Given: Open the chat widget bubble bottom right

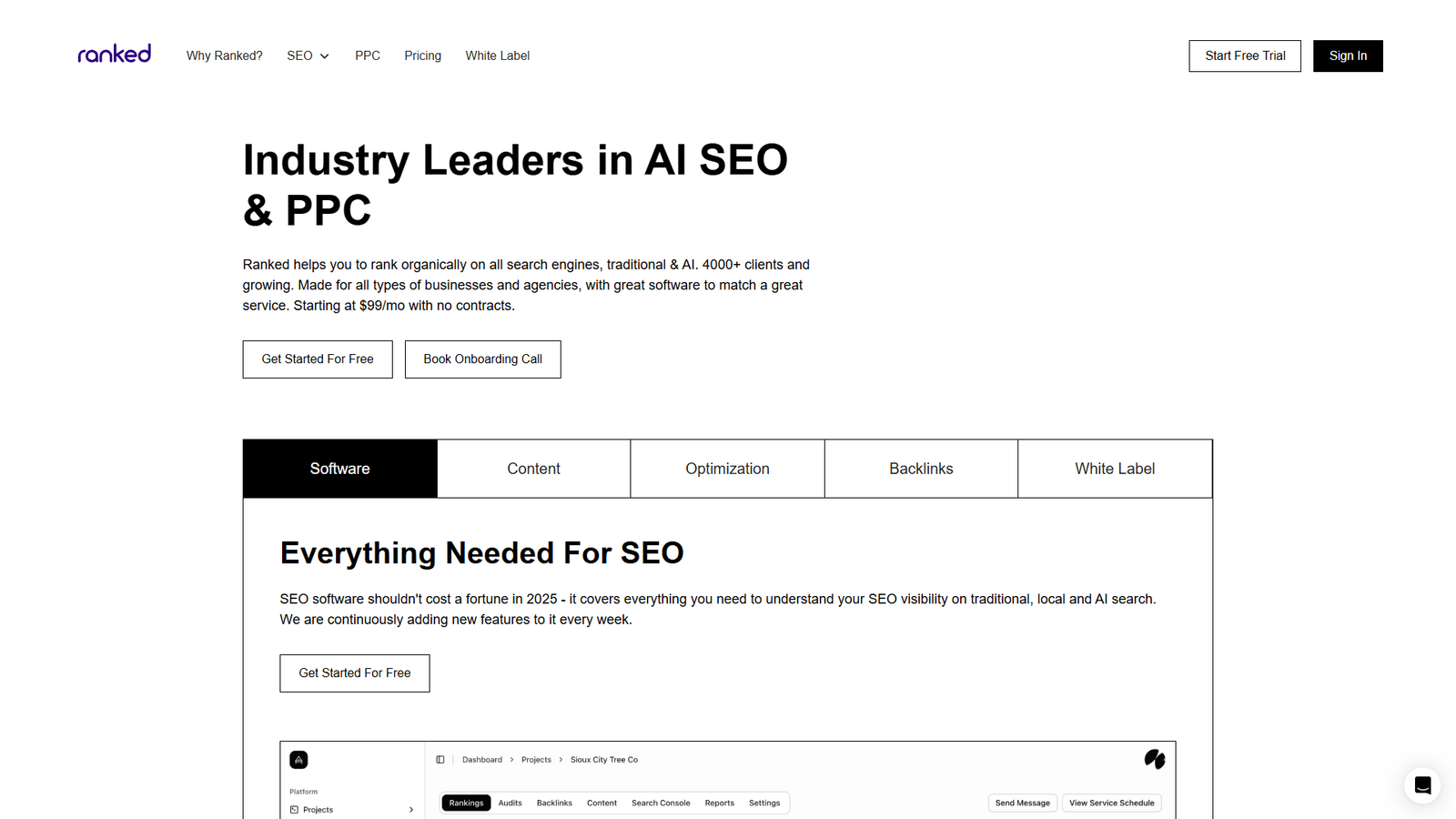Looking at the screenshot, I should click(x=1421, y=785).
